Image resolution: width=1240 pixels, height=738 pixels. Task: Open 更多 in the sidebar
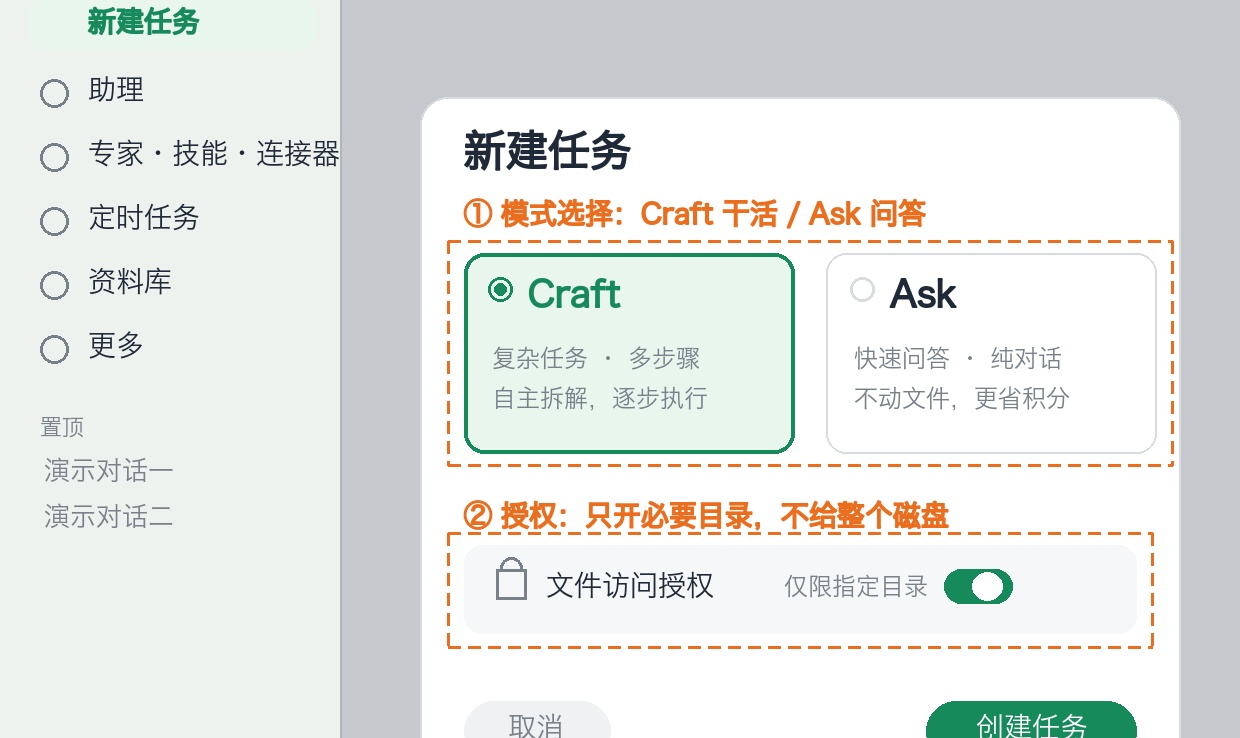point(116,345)
